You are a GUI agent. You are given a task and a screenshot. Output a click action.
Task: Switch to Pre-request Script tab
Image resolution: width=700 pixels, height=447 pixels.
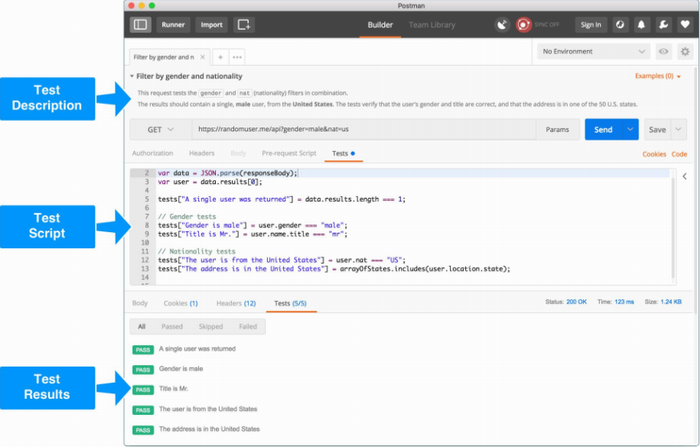click(288, 153)
